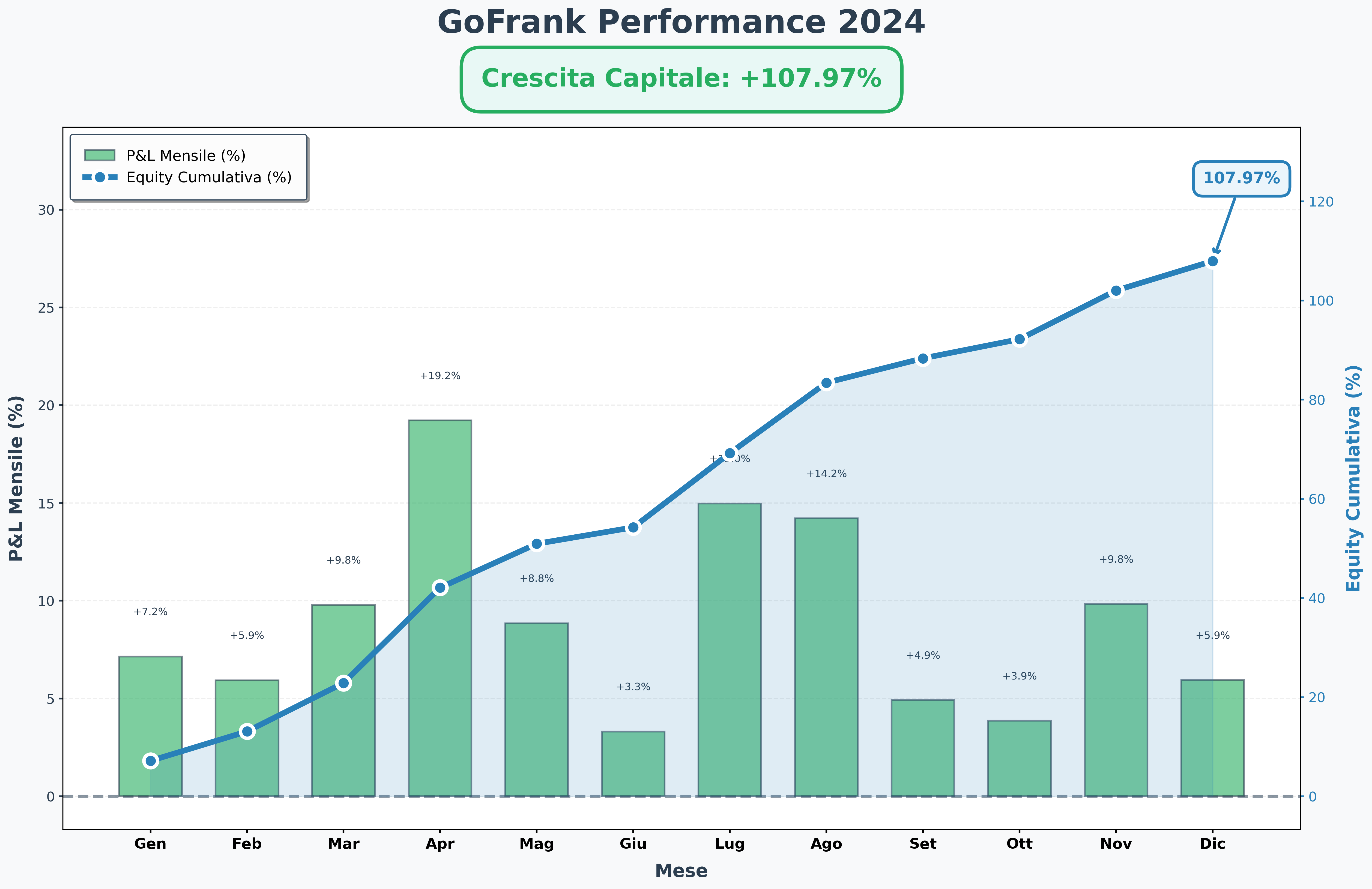Viewport: 1372px width, 889px height.
Task: Select the tall Apr monthly bar
Action: click(440, 608)
